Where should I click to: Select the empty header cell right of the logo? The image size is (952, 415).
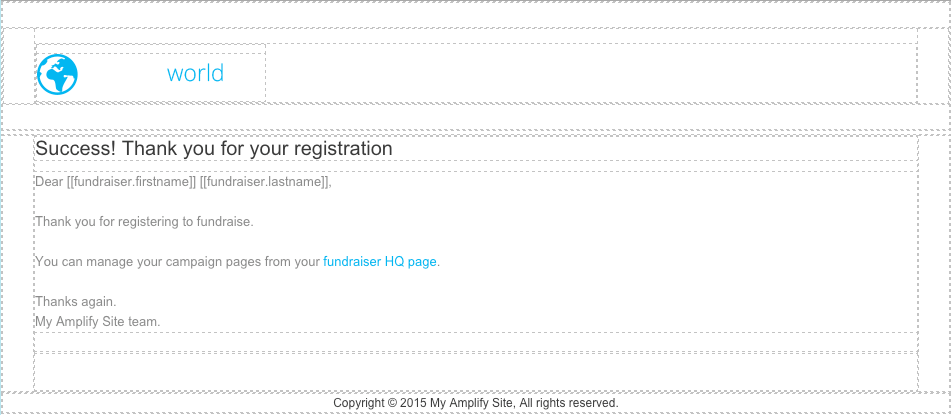point(591,73)
